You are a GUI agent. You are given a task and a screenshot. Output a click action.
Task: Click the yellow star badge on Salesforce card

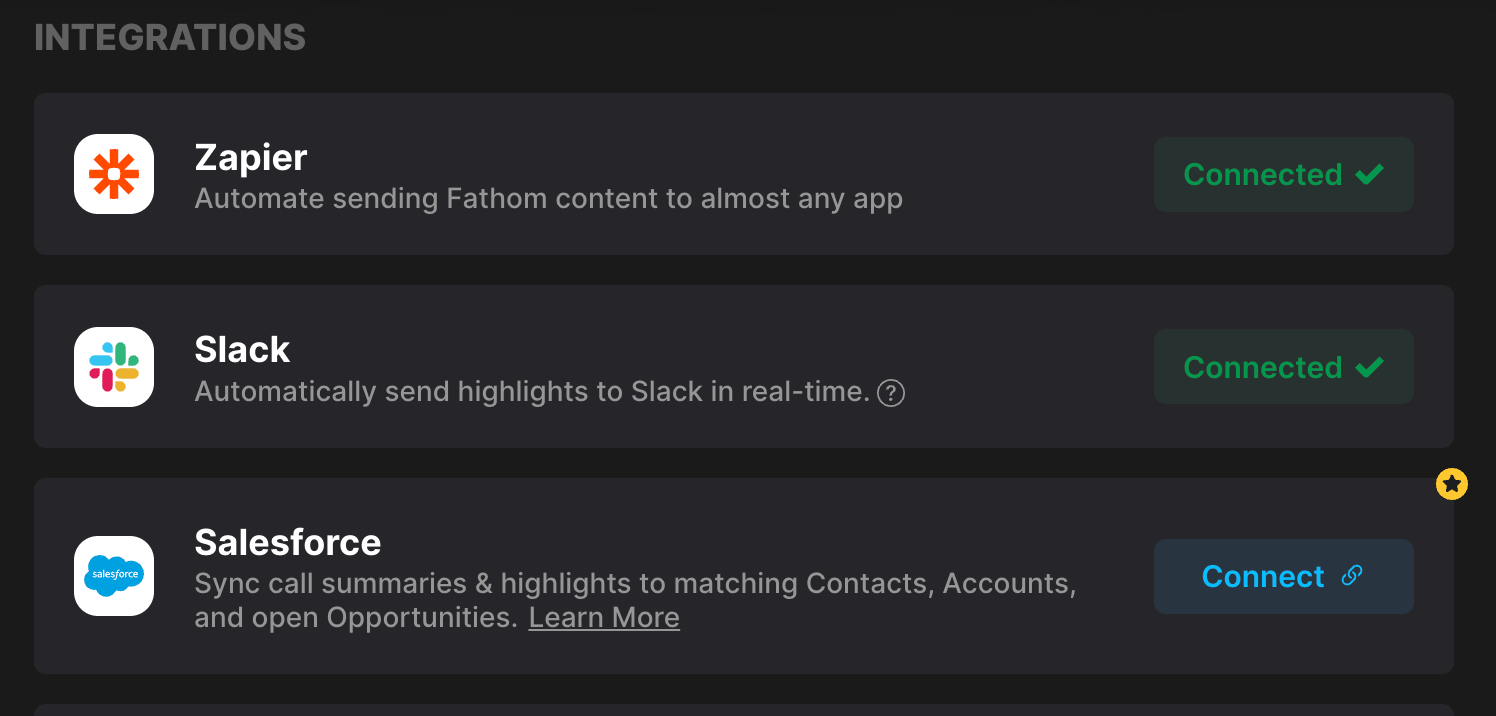[1451, 485]
